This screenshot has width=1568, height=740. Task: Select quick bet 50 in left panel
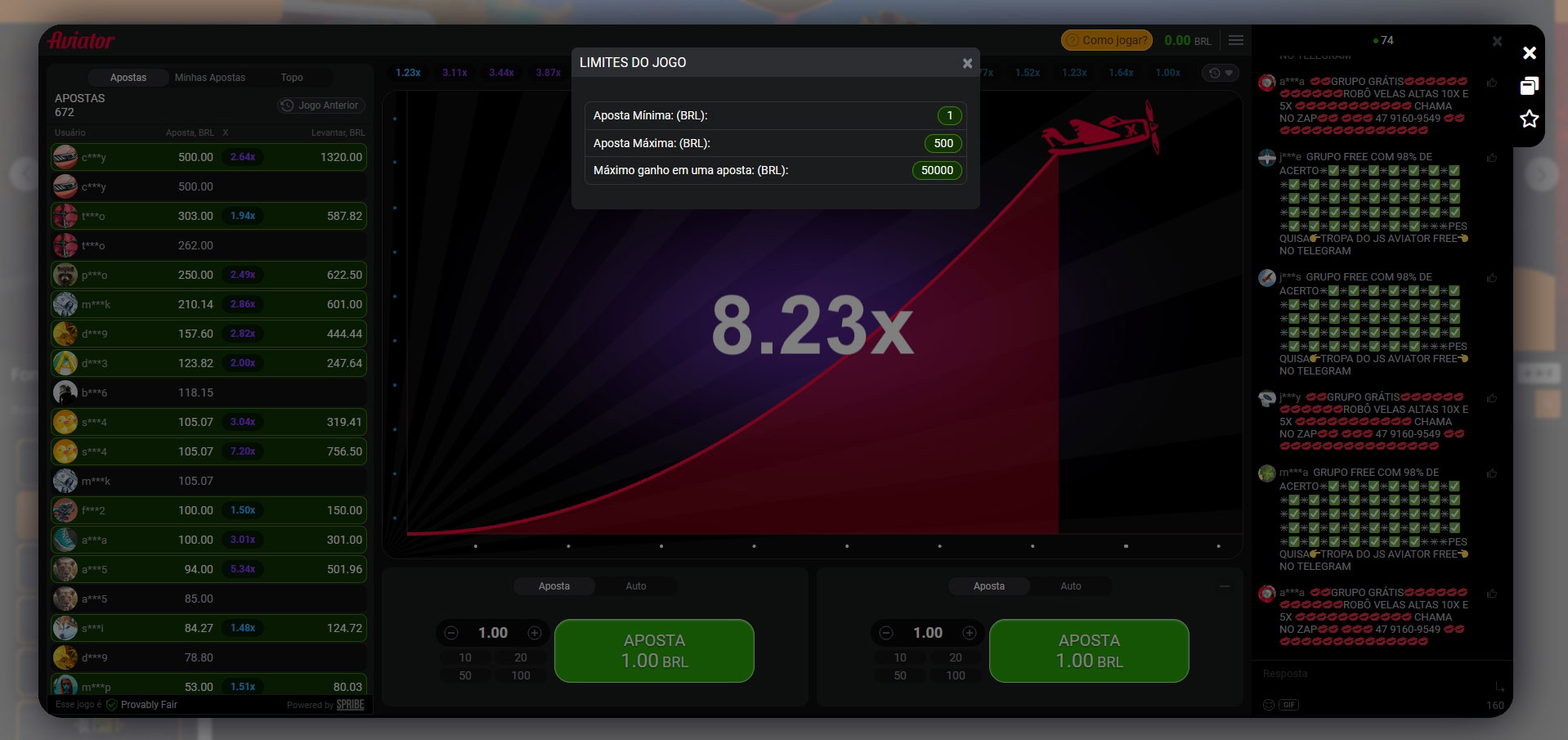click(x=465, y=675)
